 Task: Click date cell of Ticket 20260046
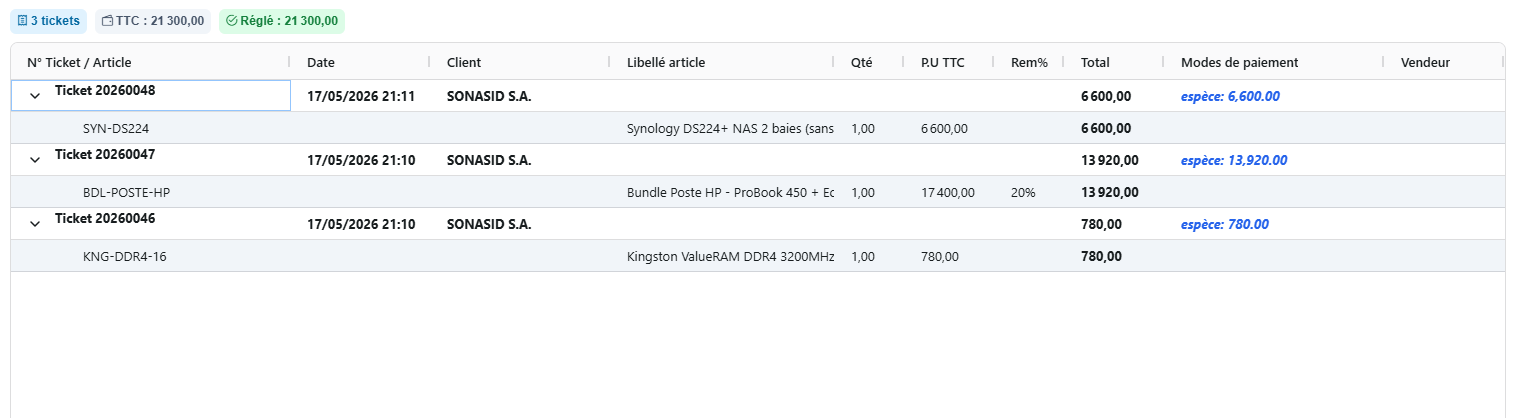coord(361,224)
